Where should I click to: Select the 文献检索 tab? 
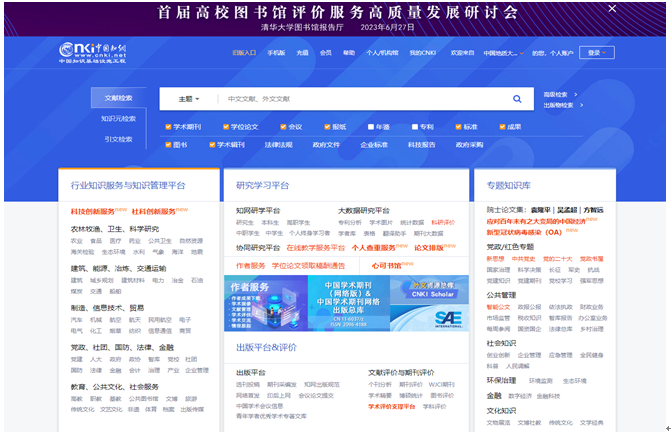119,98
